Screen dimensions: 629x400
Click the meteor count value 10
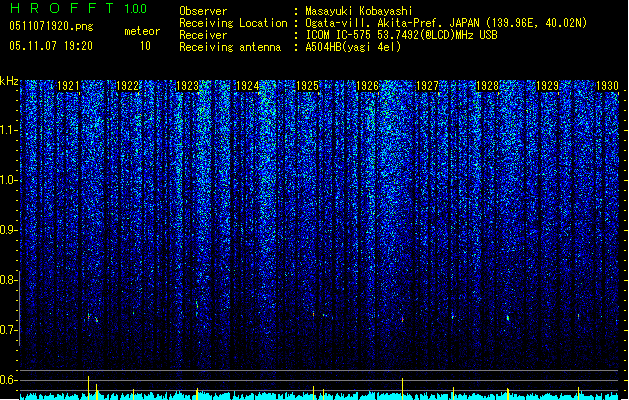coord(145,46)
